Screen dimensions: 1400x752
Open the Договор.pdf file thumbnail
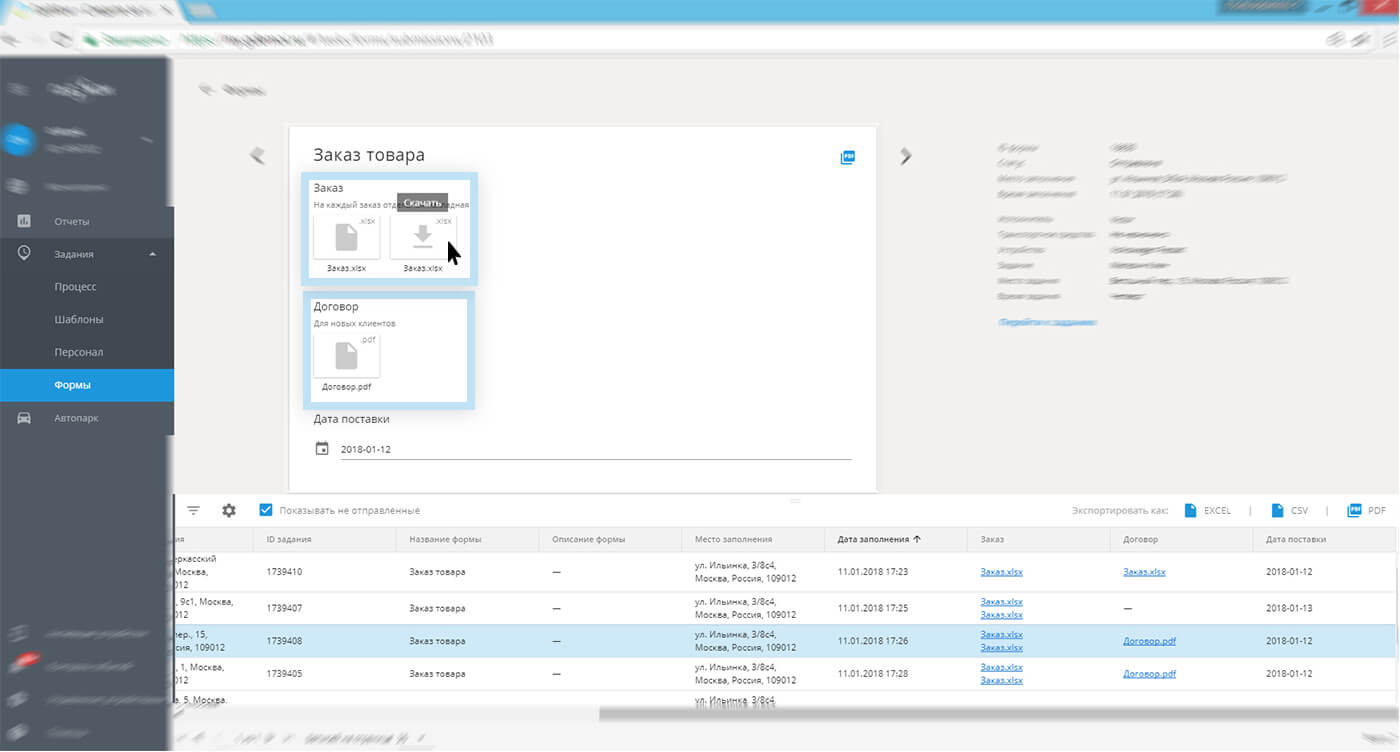tap(346, 356)
